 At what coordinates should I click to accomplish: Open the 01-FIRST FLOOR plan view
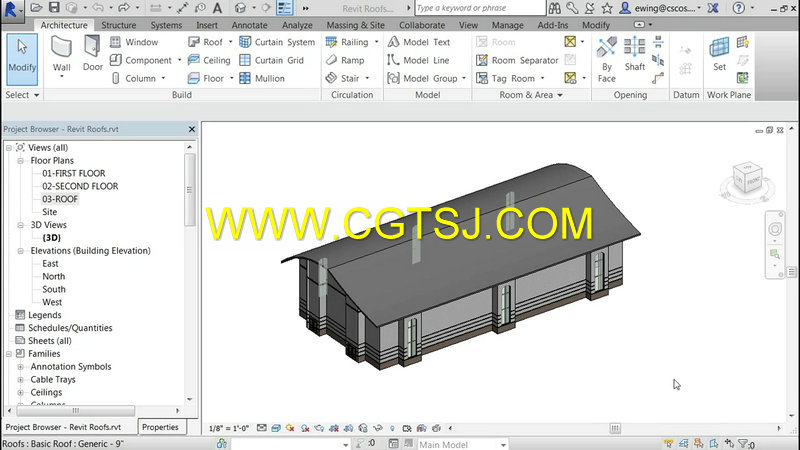[x=73, y=173]
